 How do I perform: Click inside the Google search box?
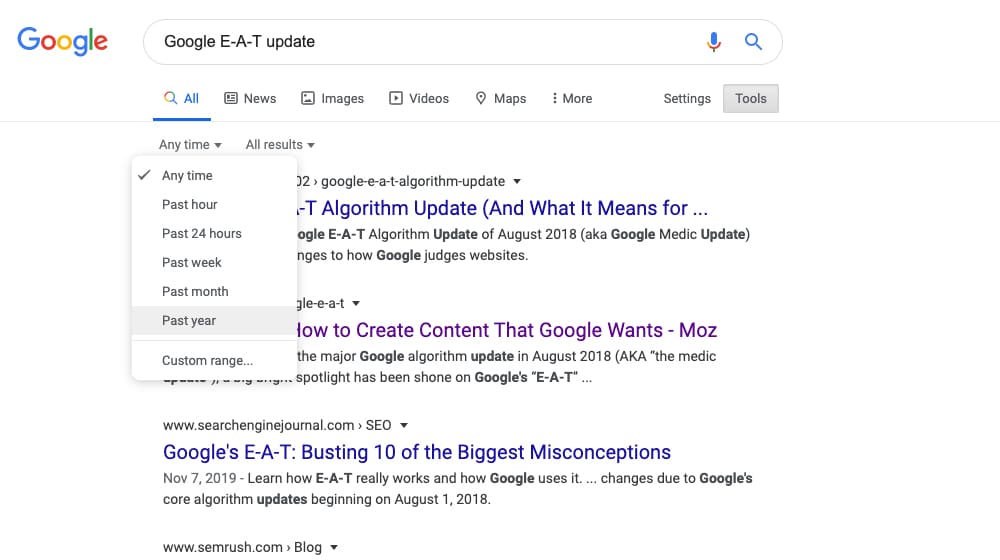pos(420,42)
